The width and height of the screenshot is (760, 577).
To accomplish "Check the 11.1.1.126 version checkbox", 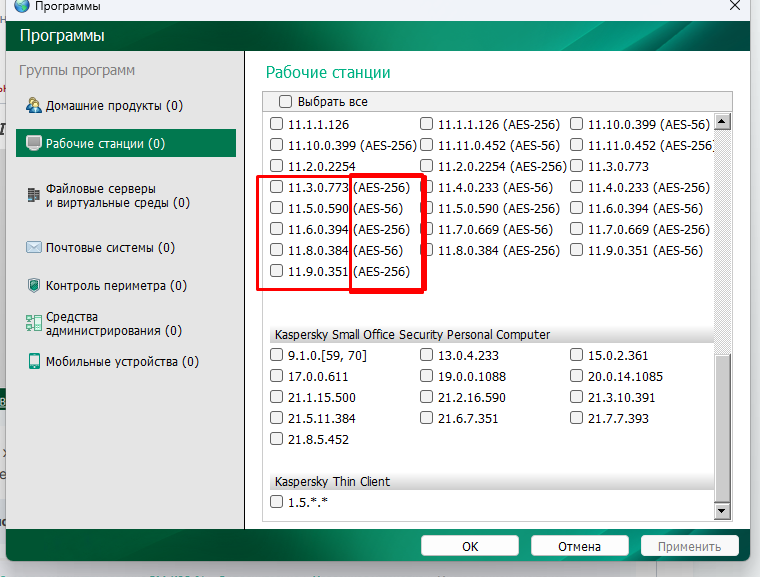I will (277, 124).
